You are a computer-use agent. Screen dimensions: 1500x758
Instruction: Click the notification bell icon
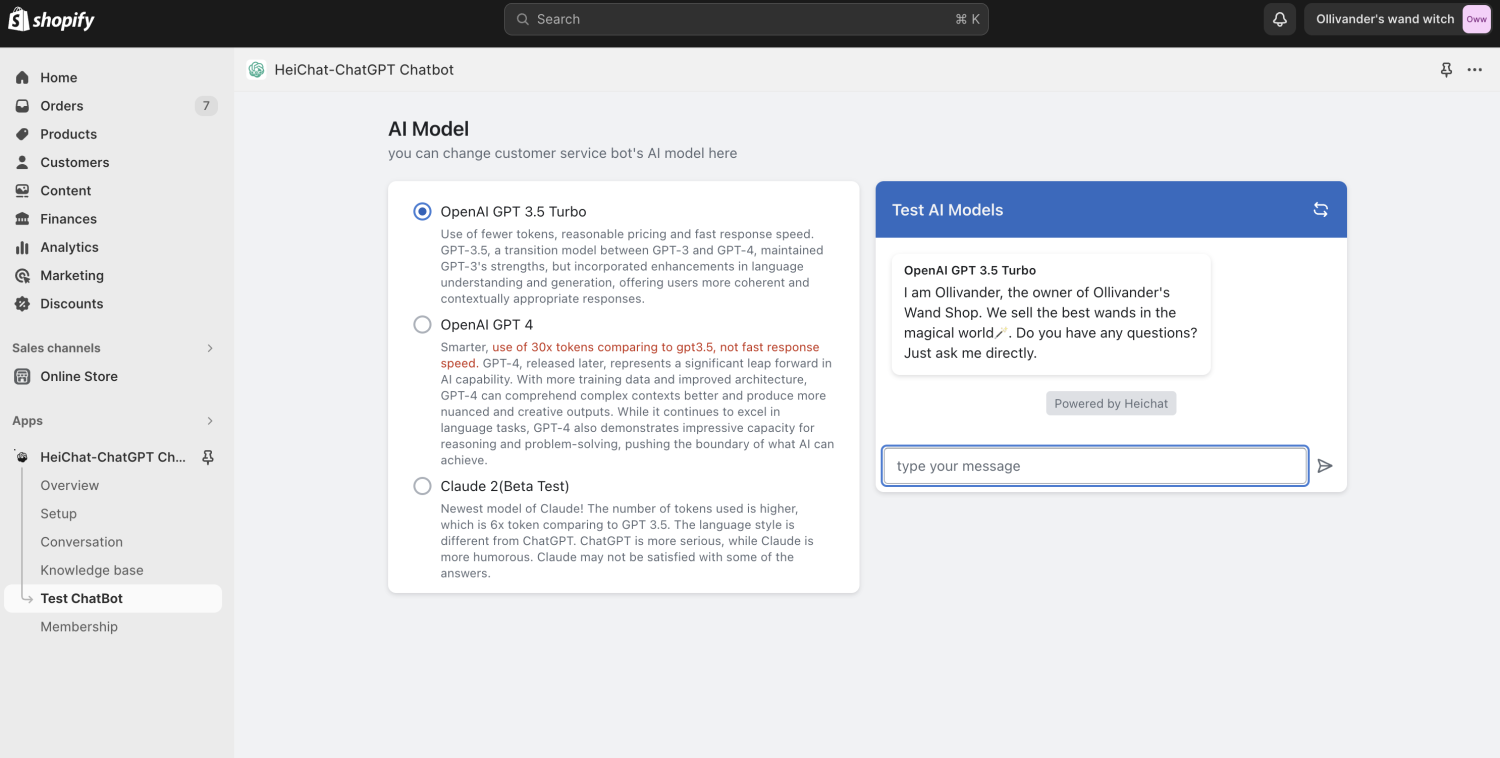tap(1279, 19)
